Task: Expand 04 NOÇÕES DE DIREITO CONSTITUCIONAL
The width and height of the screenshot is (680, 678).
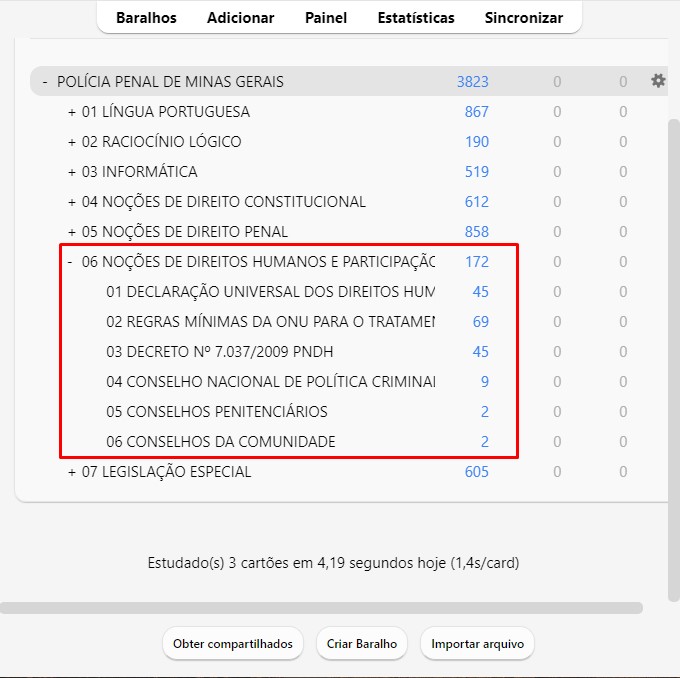Action: click(x=72, y=202)
